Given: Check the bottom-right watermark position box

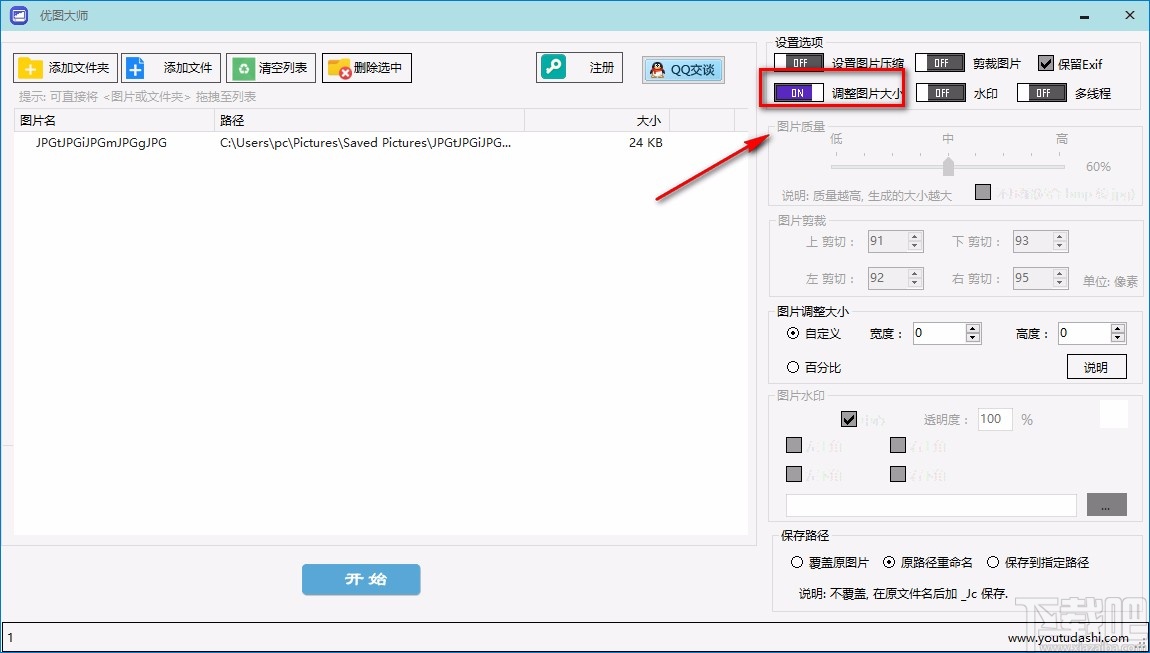Looking at the screenshot, I should (898, 474).
